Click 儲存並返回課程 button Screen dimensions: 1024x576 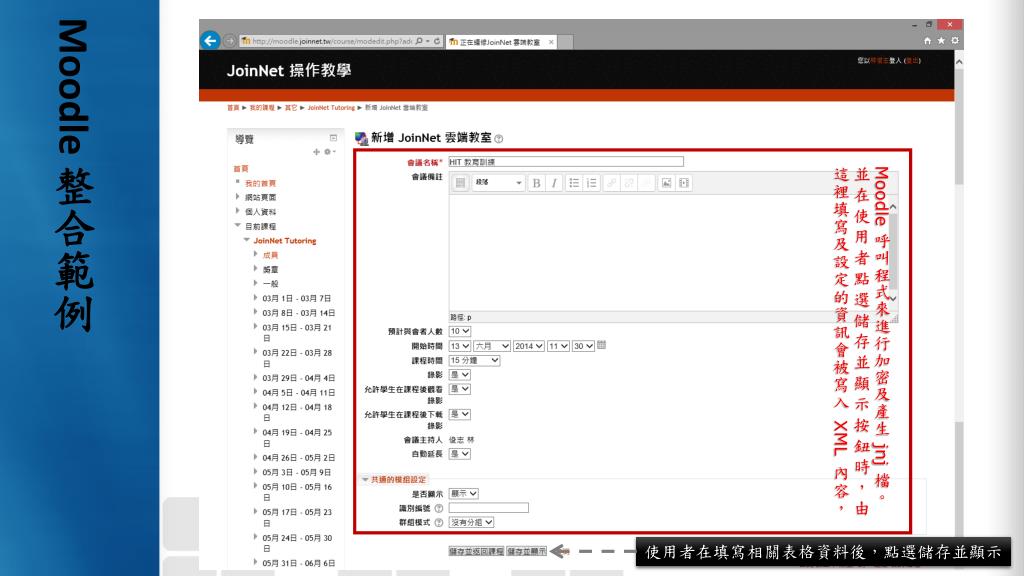pyautogui.click(x=476, y=551)
